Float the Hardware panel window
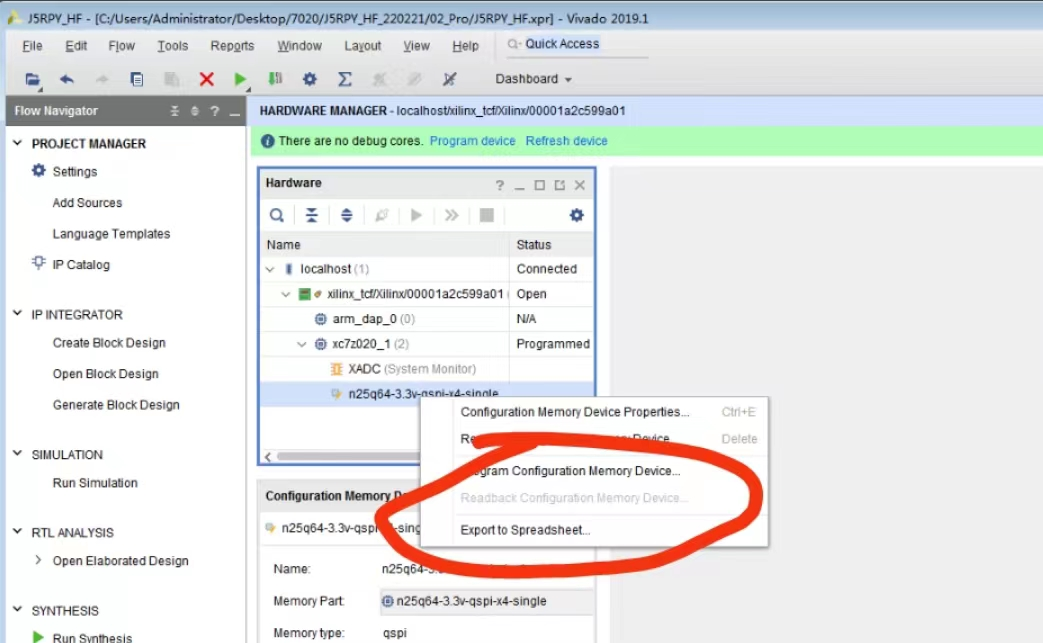1043x643 pixels. 559,186
